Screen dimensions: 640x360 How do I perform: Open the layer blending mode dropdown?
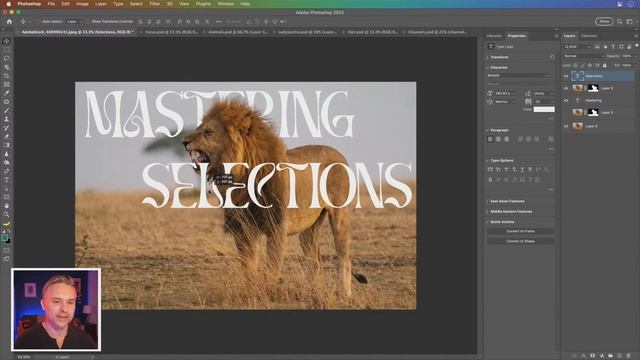[583, 56]
